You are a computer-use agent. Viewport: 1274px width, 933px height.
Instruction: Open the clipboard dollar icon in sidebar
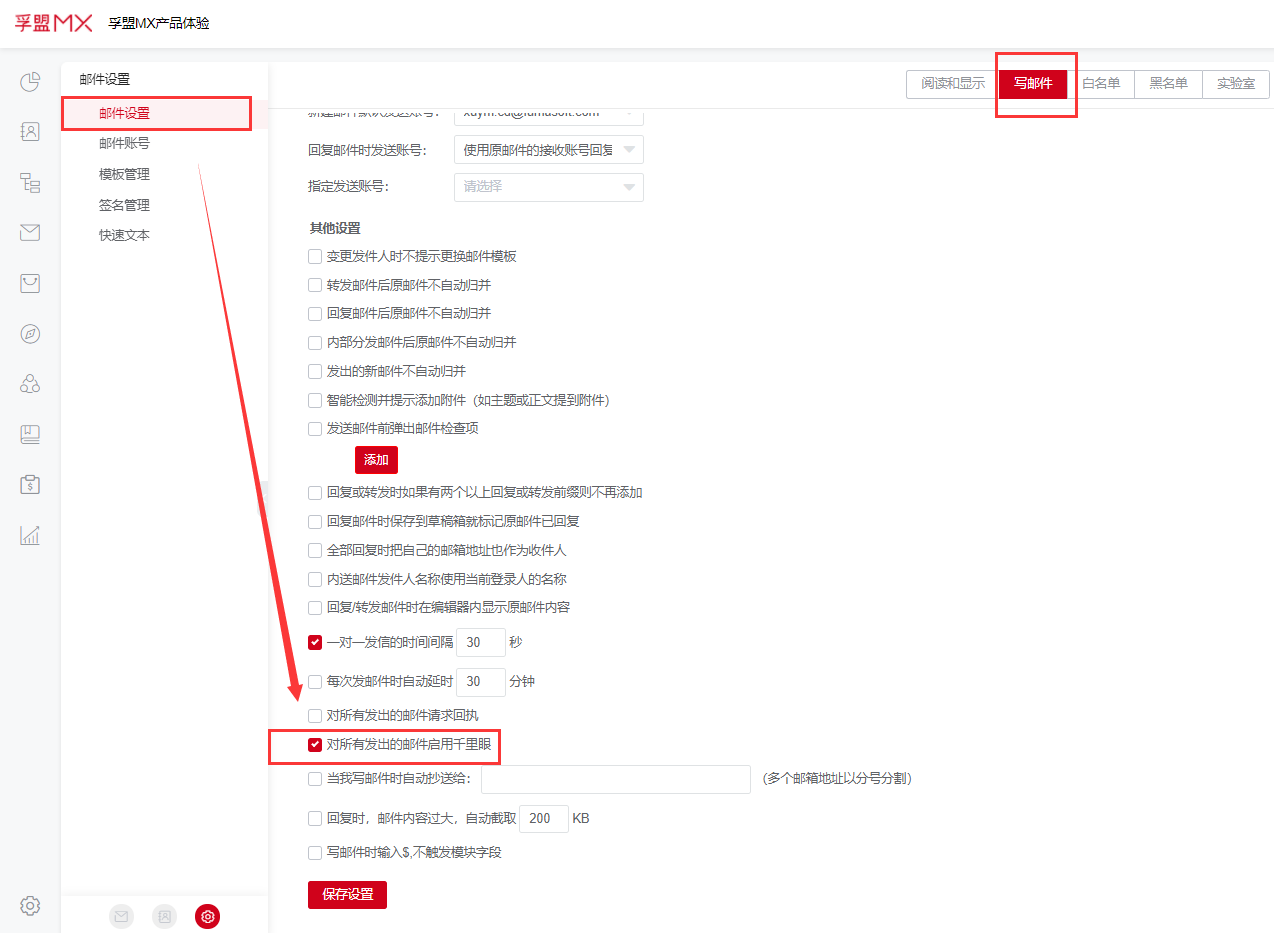(x=30, y=485)
